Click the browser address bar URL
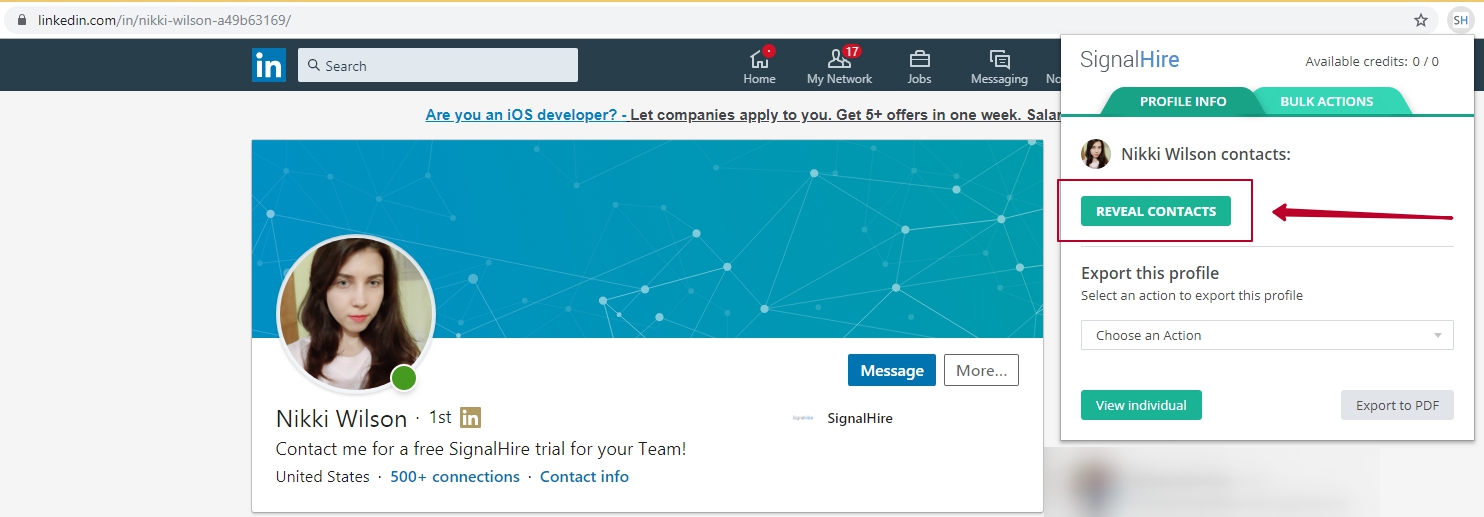The image size is (1484, 517). point(164,20)
